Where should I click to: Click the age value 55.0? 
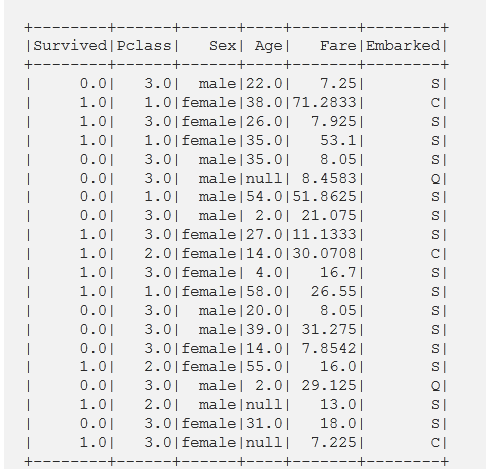click(x=264, y=366)
